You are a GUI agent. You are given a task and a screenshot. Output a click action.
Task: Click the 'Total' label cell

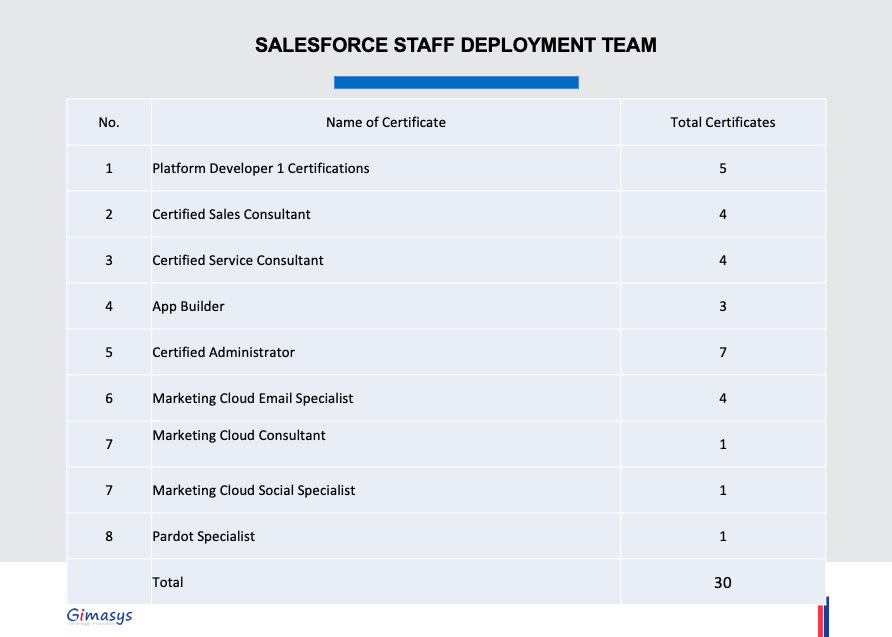386,582
